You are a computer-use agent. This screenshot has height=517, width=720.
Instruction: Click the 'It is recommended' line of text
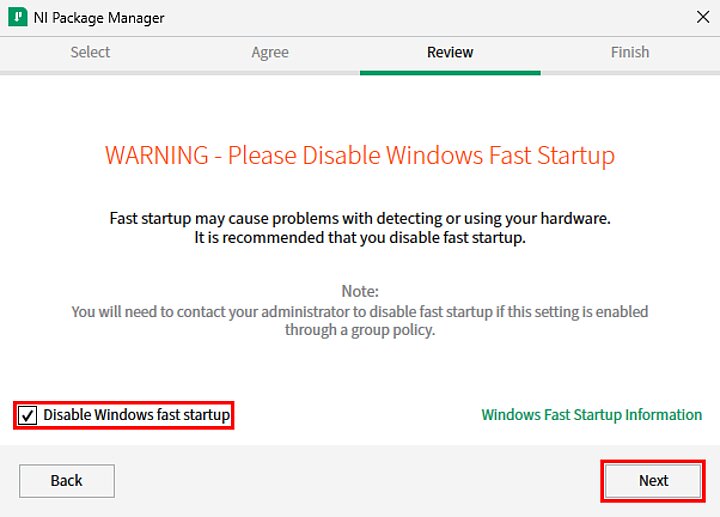[x=359, y=238]
